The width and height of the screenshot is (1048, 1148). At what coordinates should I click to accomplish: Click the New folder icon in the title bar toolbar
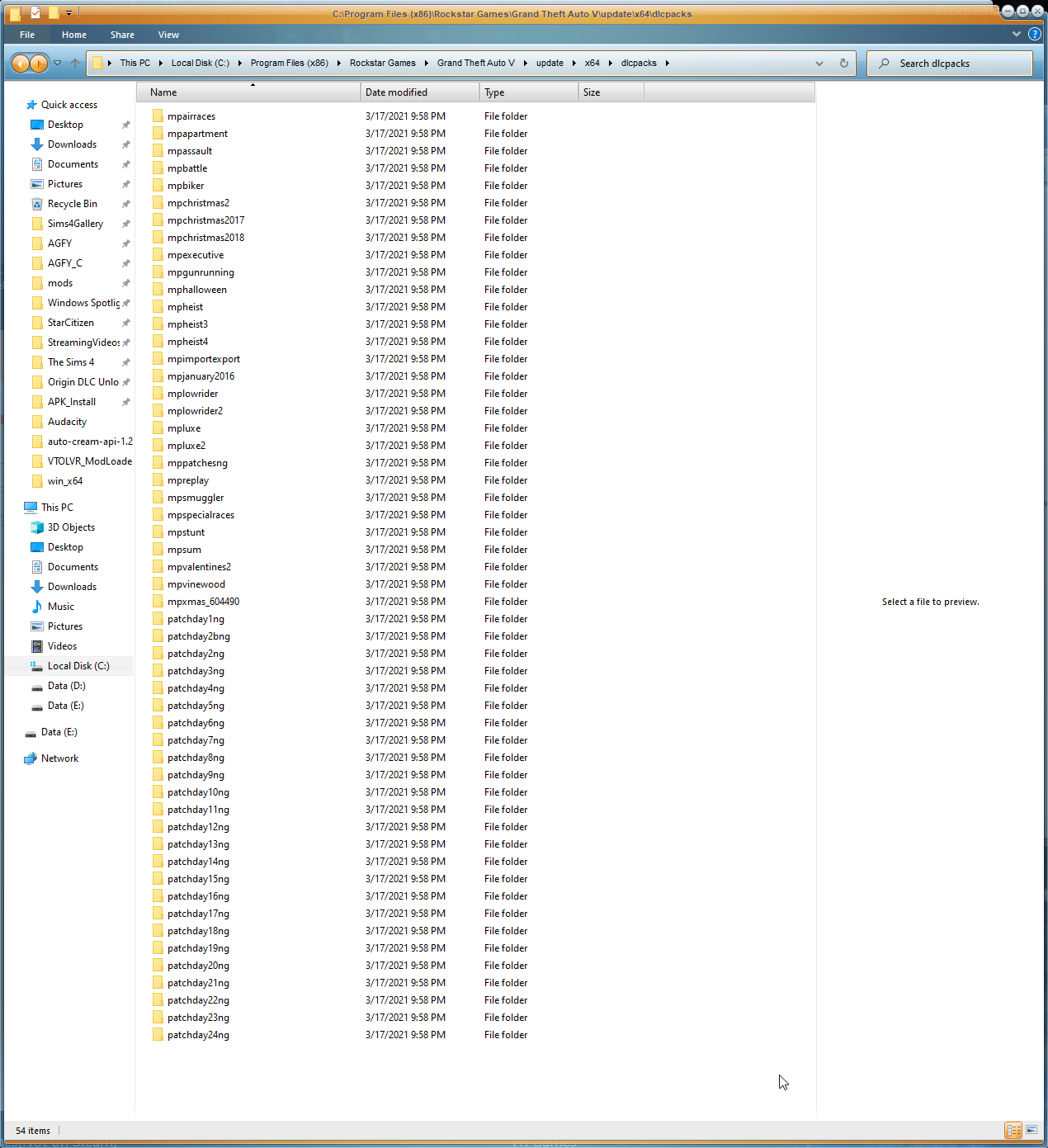tap(53, 12)
